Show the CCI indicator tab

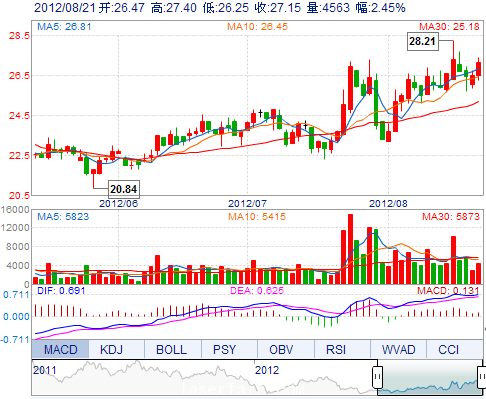448,349
